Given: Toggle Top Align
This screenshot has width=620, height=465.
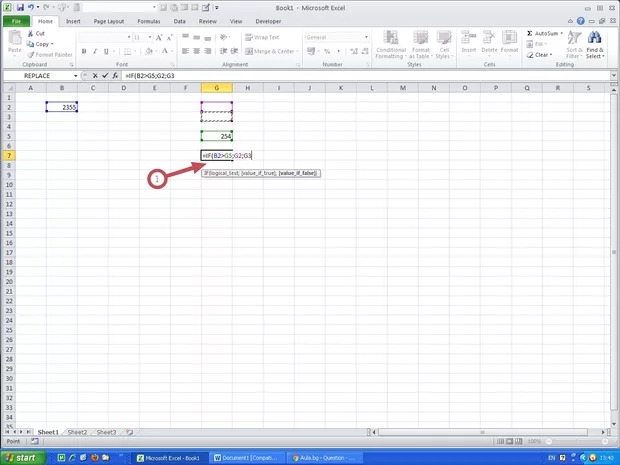Looking at the screenshot, I should 185,37.
